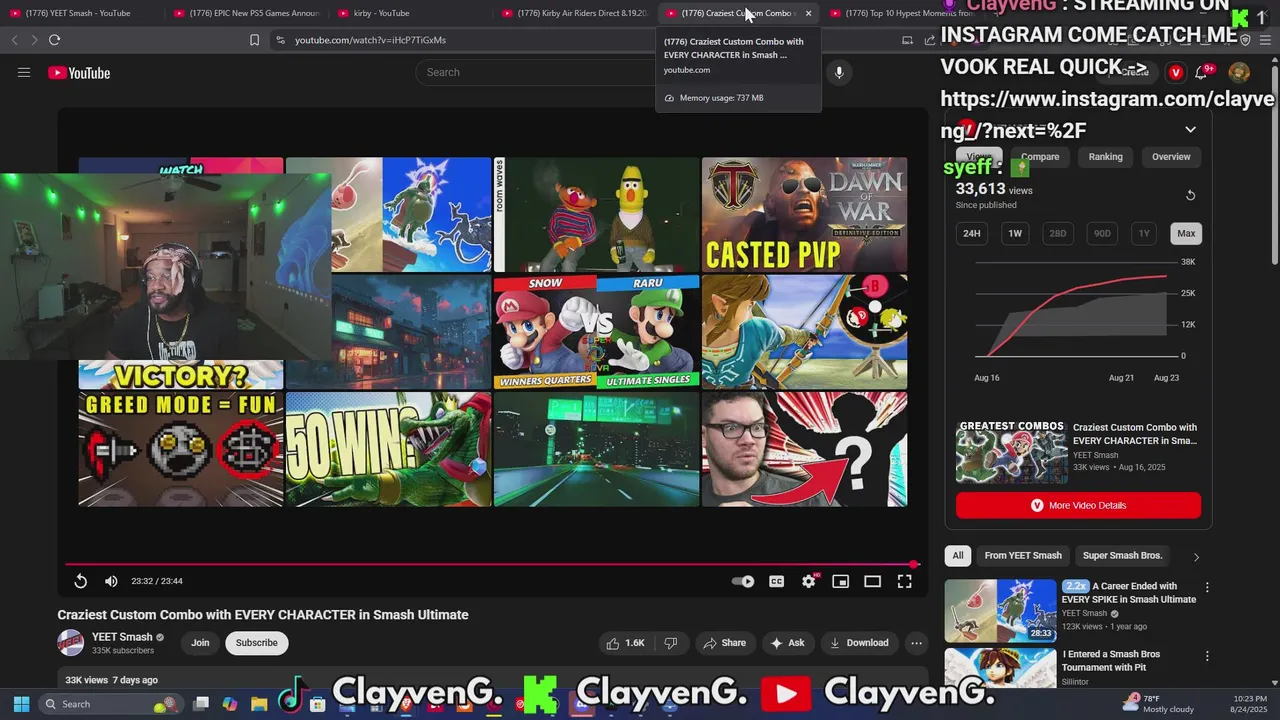Select the 1Y time range
Screen dimensions: 1280x720
point(1144,233)
